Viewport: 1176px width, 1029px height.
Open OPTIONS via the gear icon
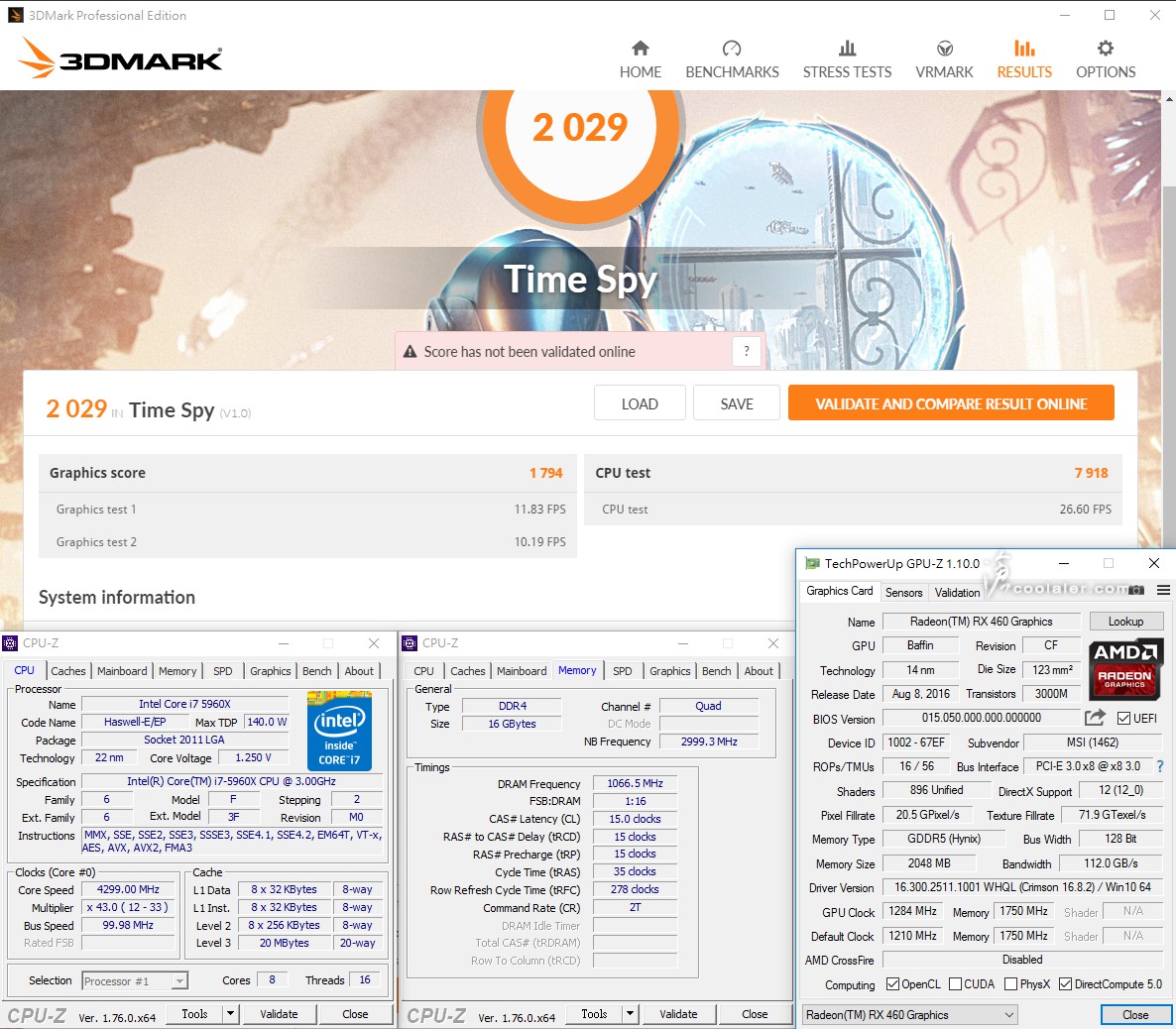[1105, 60]
